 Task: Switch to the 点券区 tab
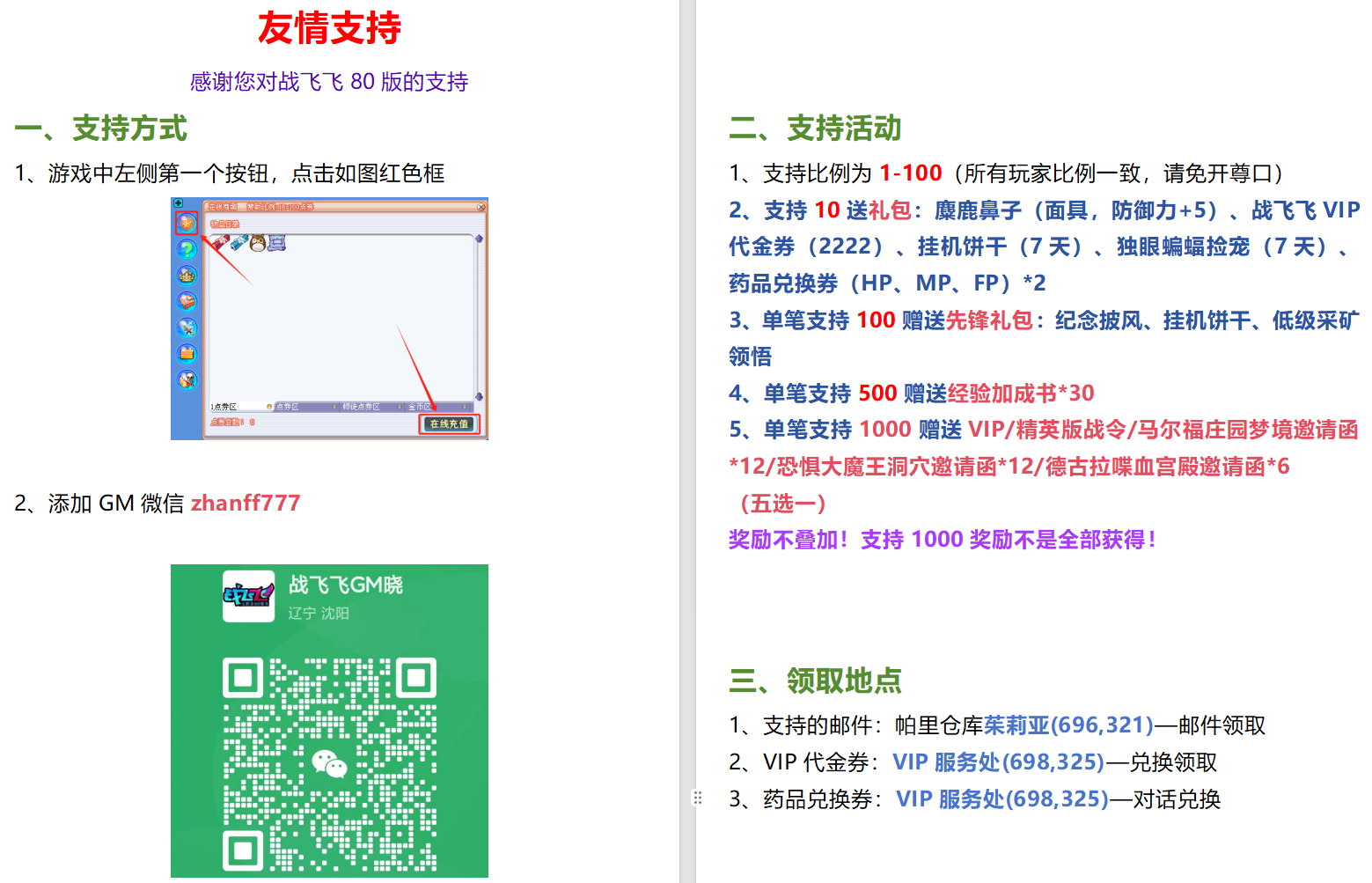click(306, 407)
